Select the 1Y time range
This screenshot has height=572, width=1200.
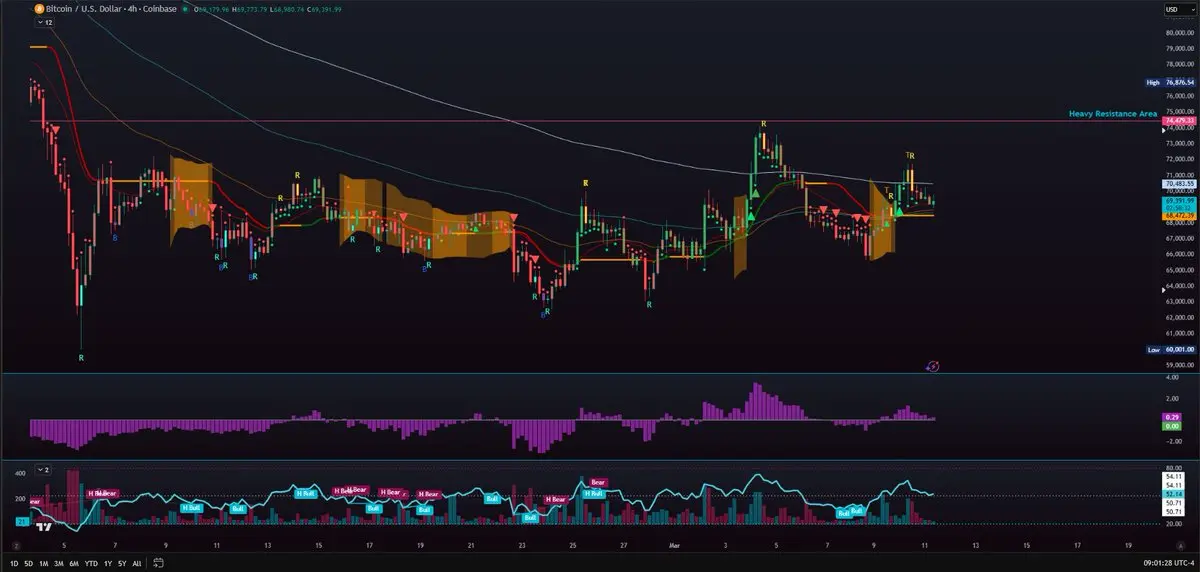point(107,564)
